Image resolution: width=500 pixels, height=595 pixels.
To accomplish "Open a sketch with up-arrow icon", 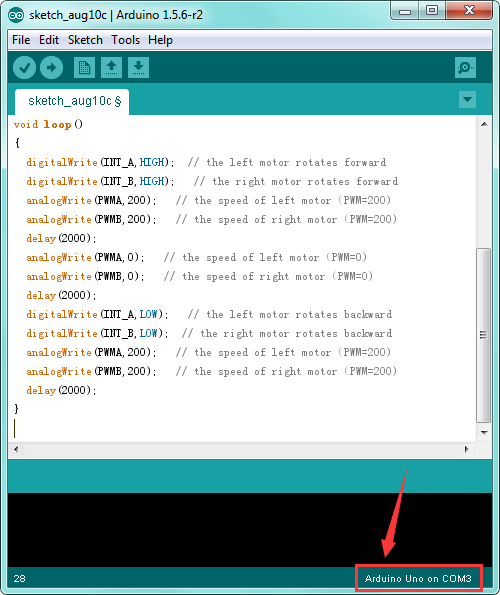I will click(111, 68).
